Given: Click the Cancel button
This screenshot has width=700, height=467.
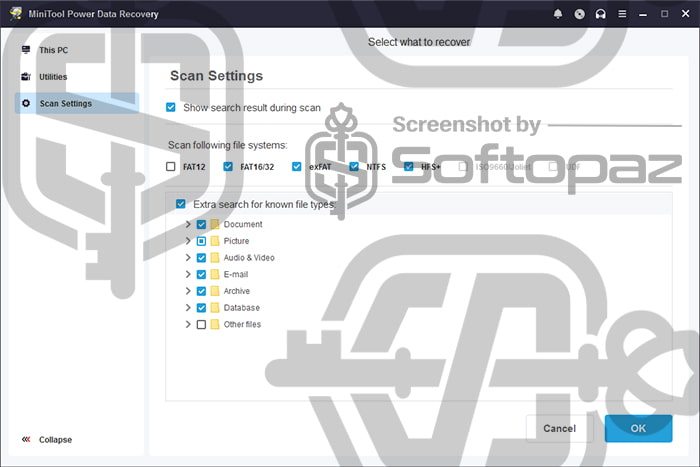Looking at the screenshot, I should (x=559, y=428).
